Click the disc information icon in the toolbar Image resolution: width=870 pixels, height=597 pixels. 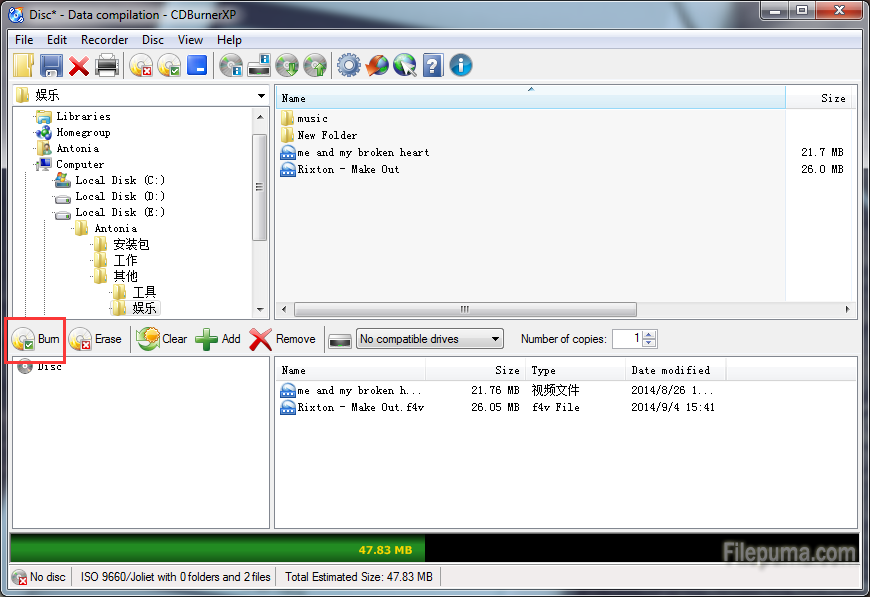tap(231, 66)
